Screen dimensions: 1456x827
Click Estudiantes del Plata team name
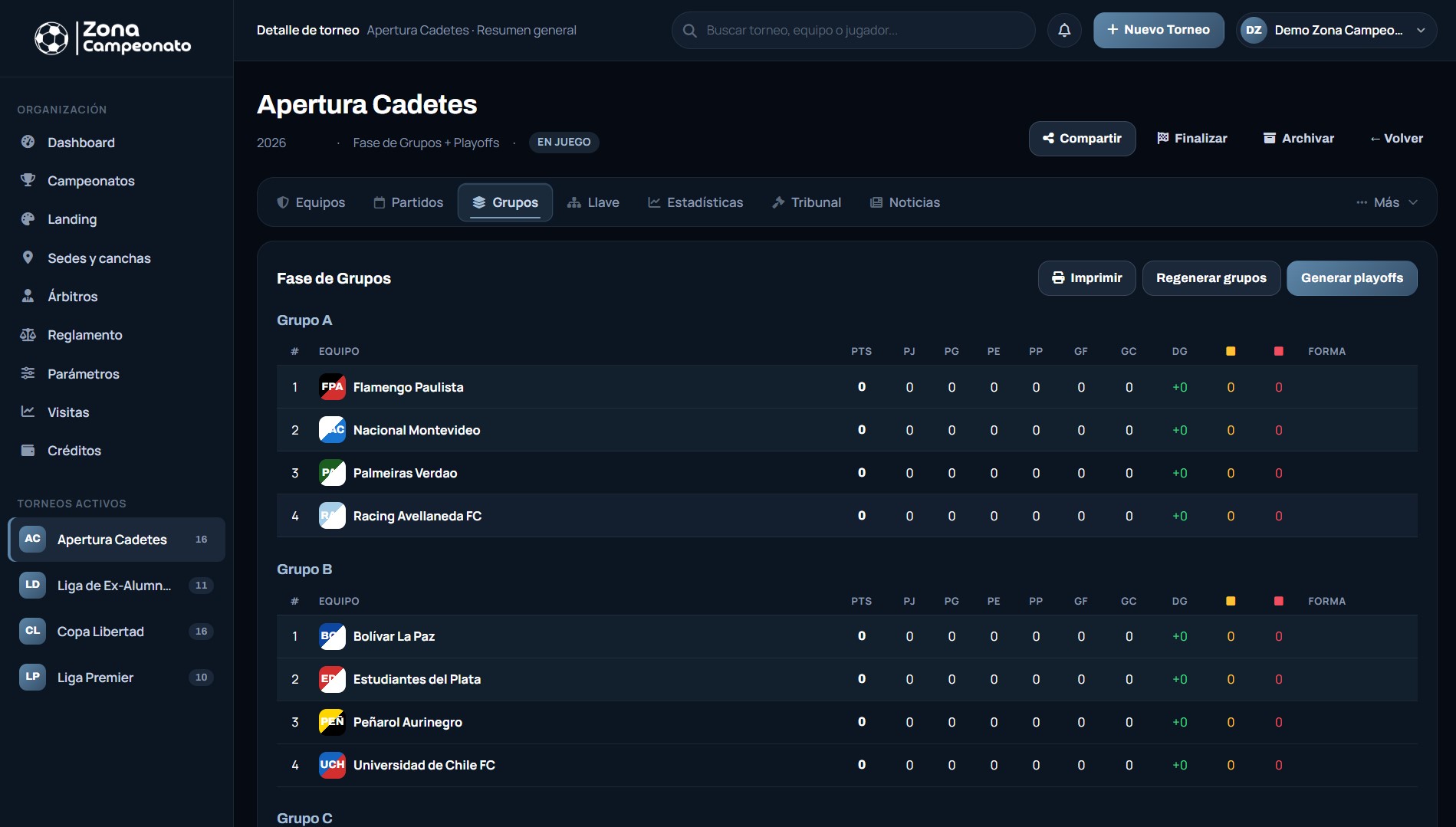click(417, 679)
